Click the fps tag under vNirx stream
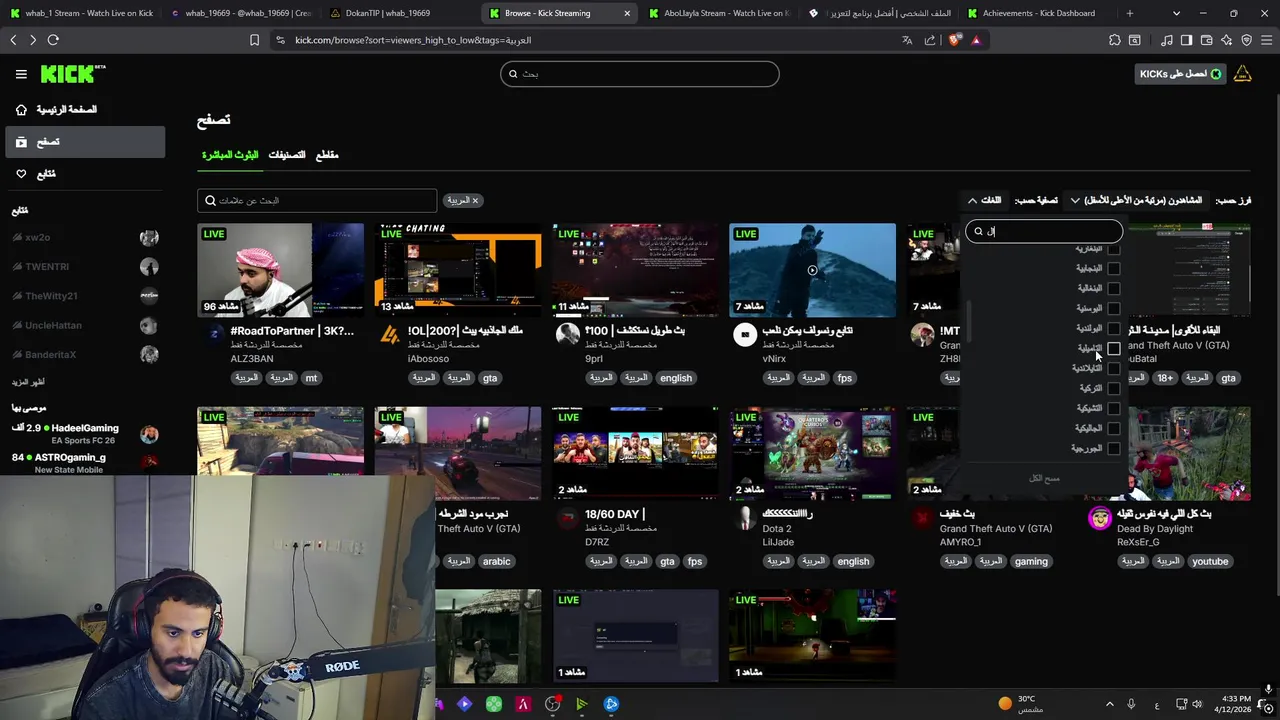The width and height of the screenshot is (1280, 720). pos(845,378)
